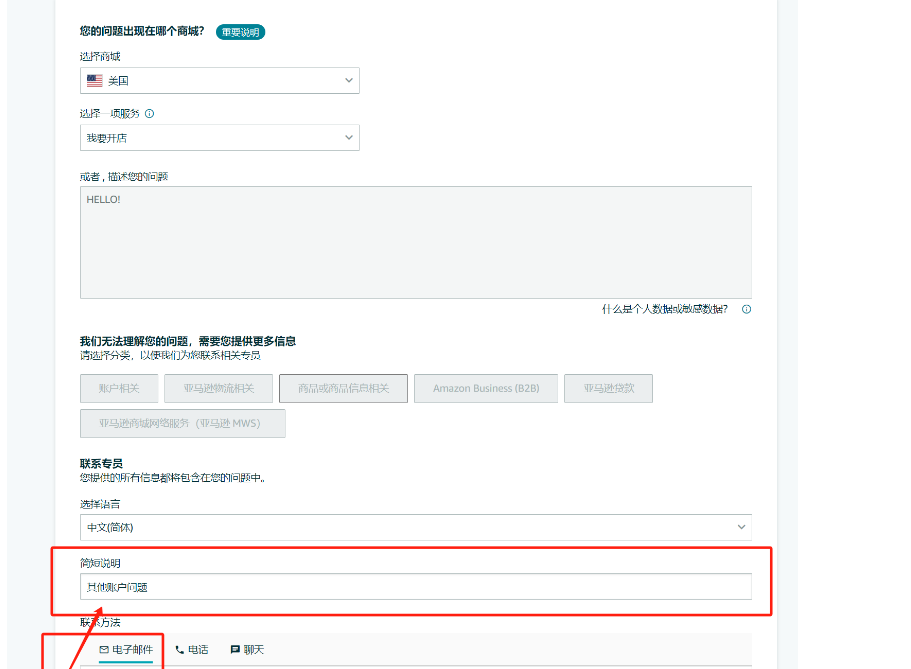This screenshot has width=911, height=669.
Task: Click the 重要说明 teal badge
Action: pos(240,32)
